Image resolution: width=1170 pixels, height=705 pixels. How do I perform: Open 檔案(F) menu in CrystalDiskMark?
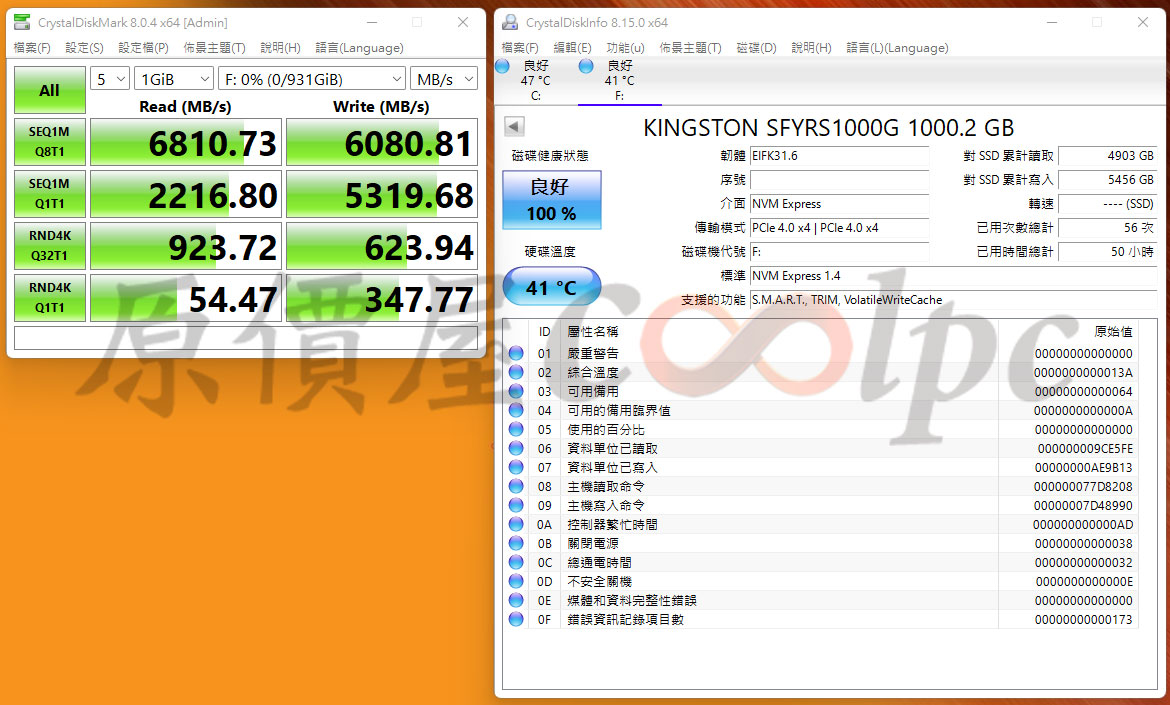tap(32, 48)
